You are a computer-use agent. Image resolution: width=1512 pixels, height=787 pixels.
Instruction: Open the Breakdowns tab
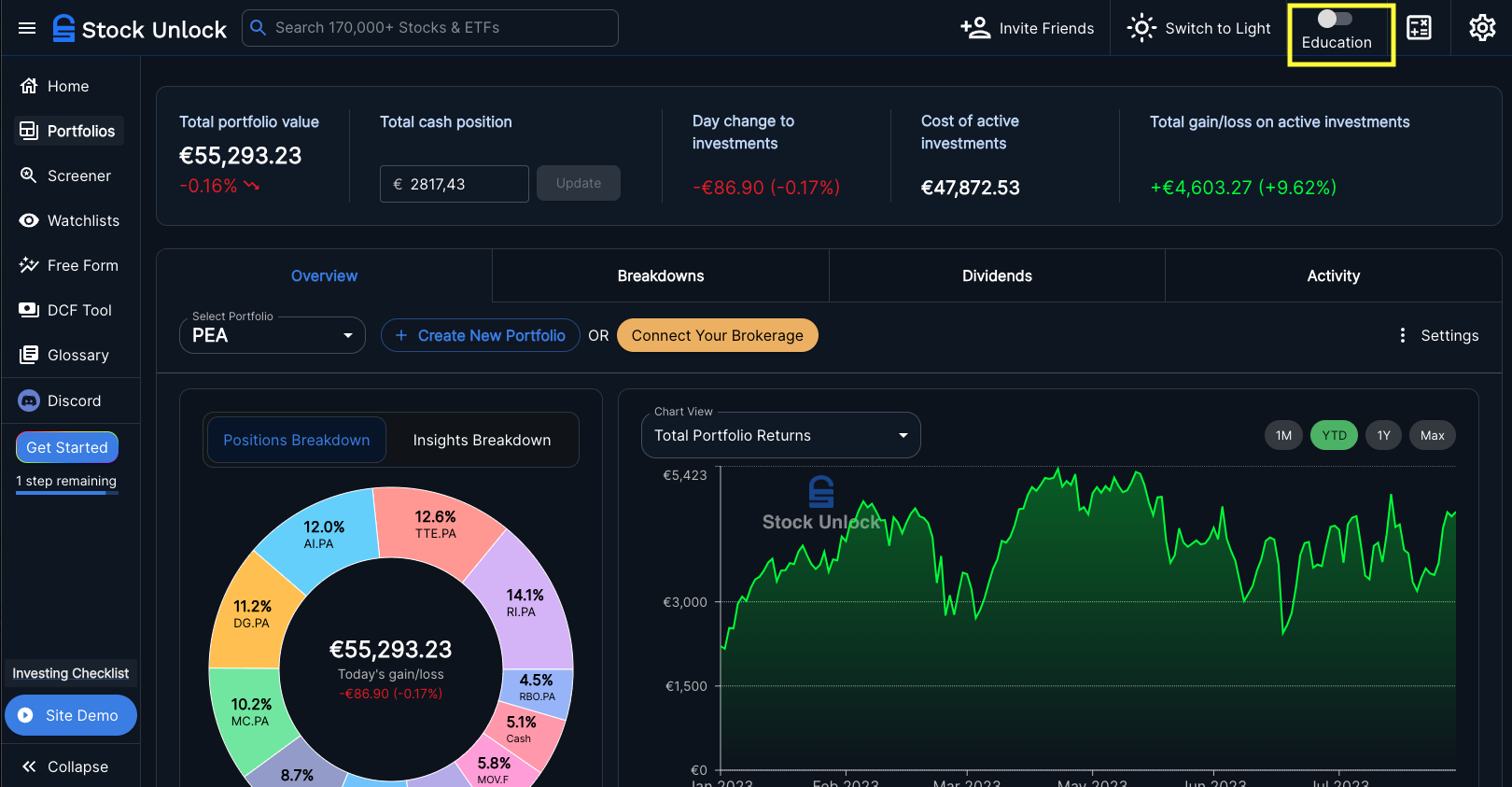[661, 275]
